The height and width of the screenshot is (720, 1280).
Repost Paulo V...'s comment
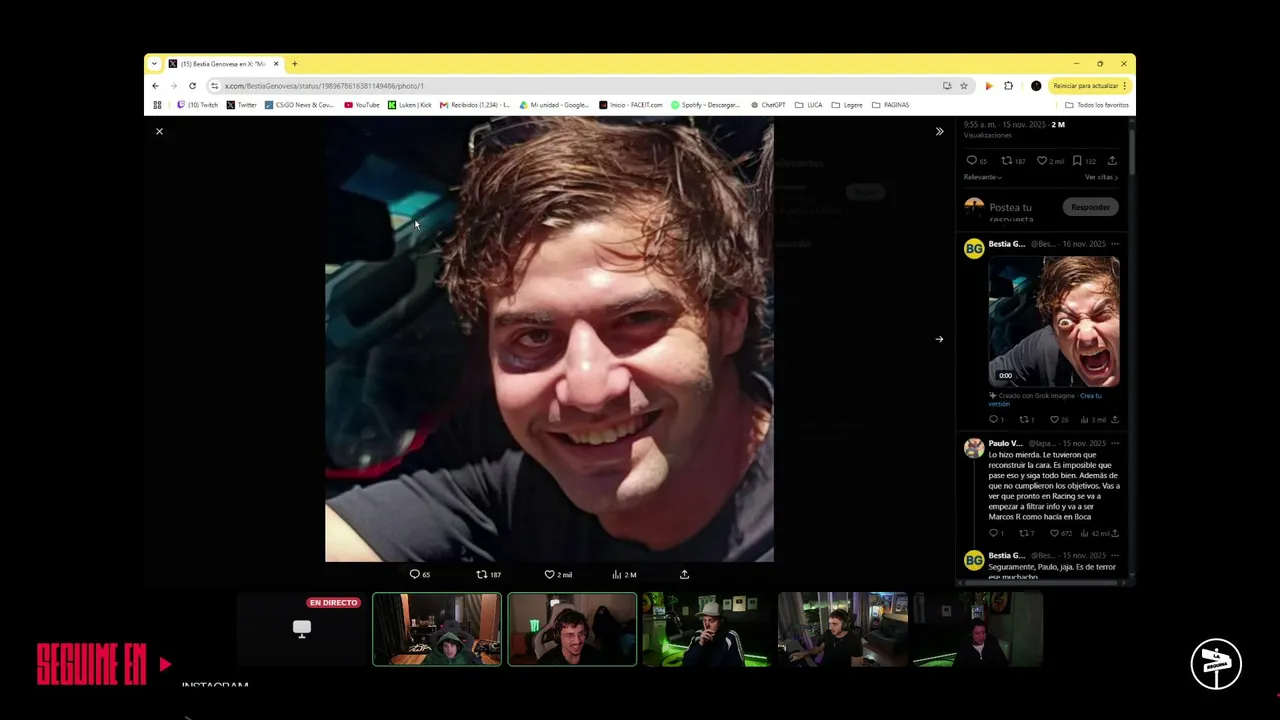(x=1023, y=533)
